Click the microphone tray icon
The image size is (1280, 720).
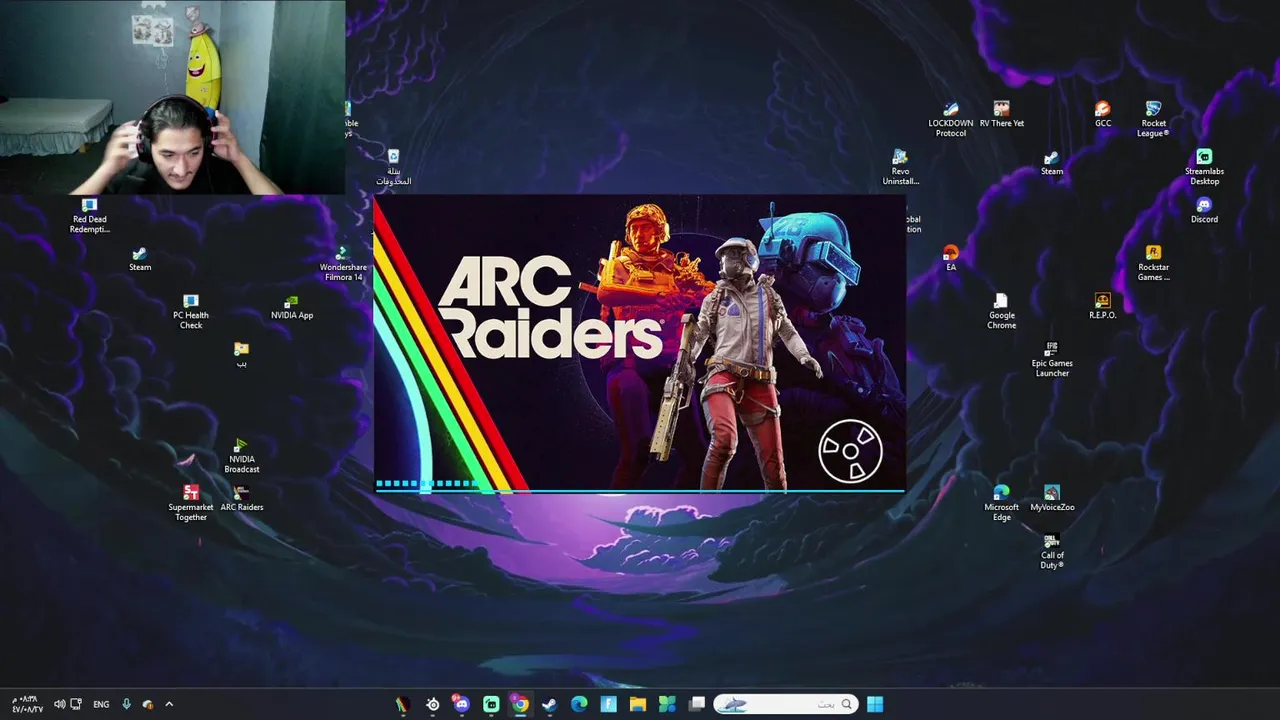(x=126, y=704)
